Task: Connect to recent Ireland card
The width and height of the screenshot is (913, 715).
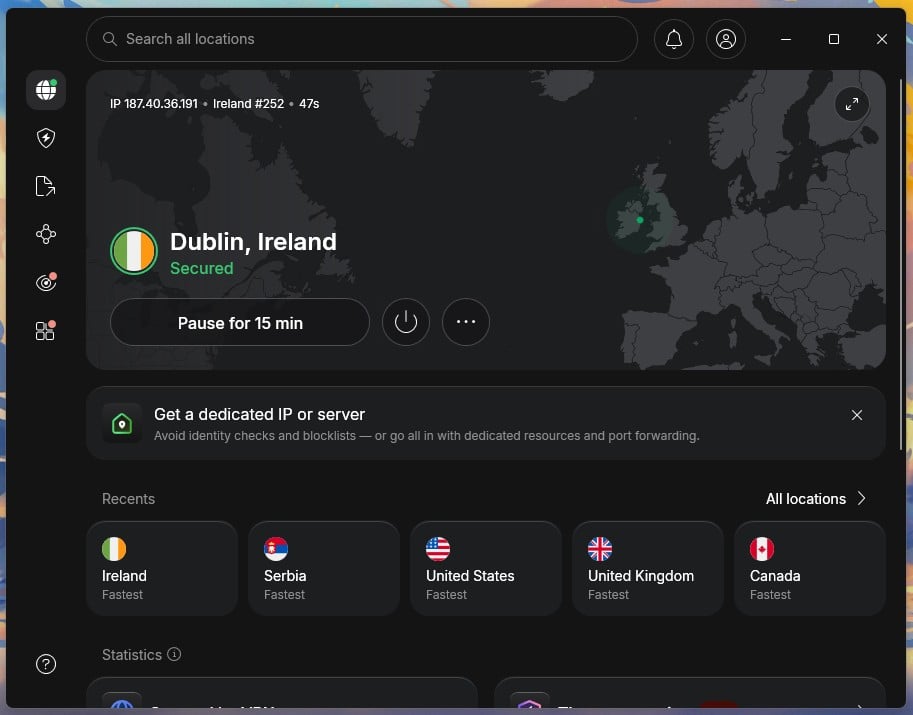Action: point(162,568)
